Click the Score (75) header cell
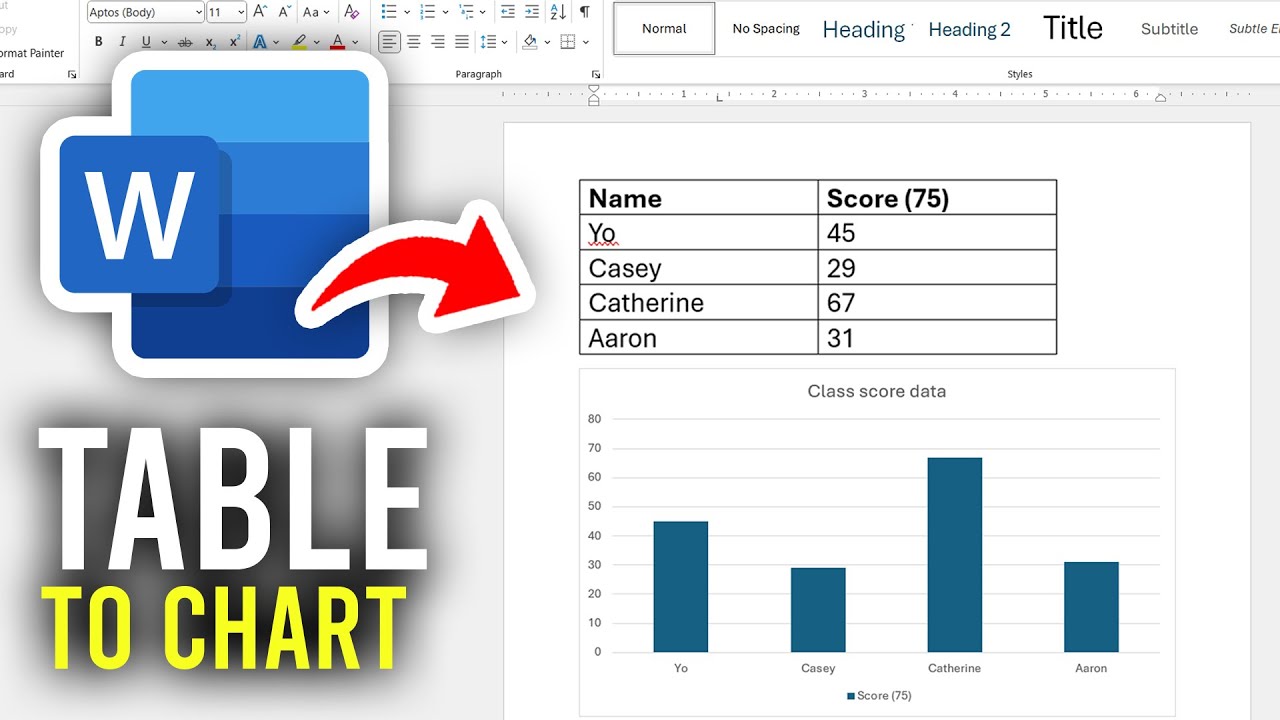Viewport: 1280px width, 720px height. 937,198
